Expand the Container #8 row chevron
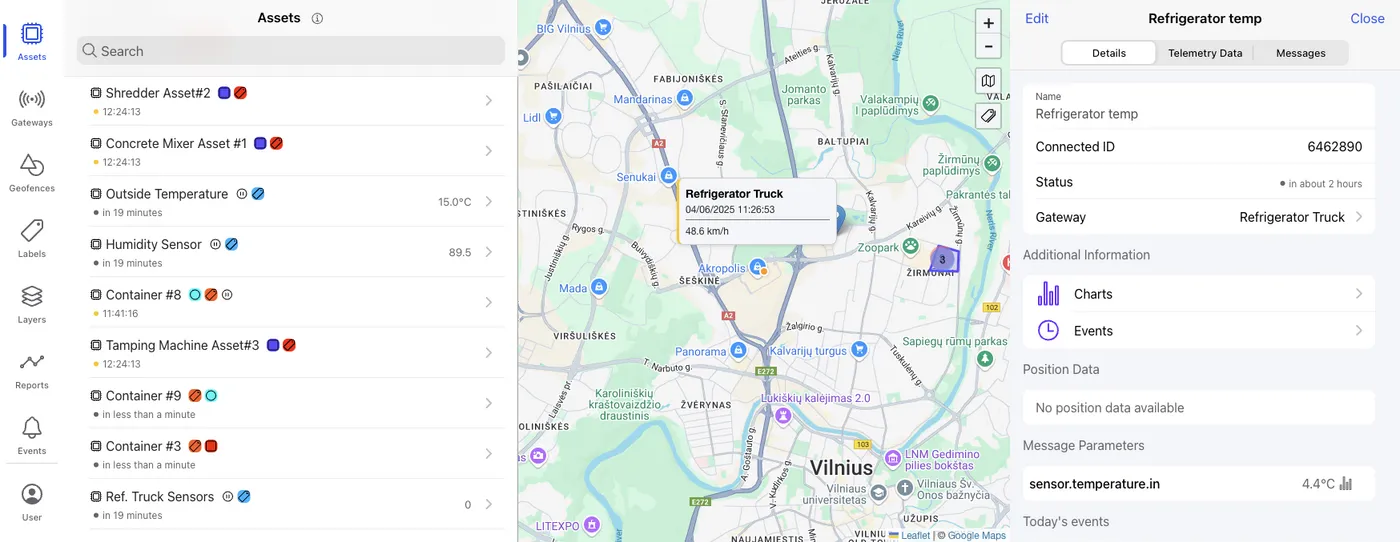 (x=489, y=302)
